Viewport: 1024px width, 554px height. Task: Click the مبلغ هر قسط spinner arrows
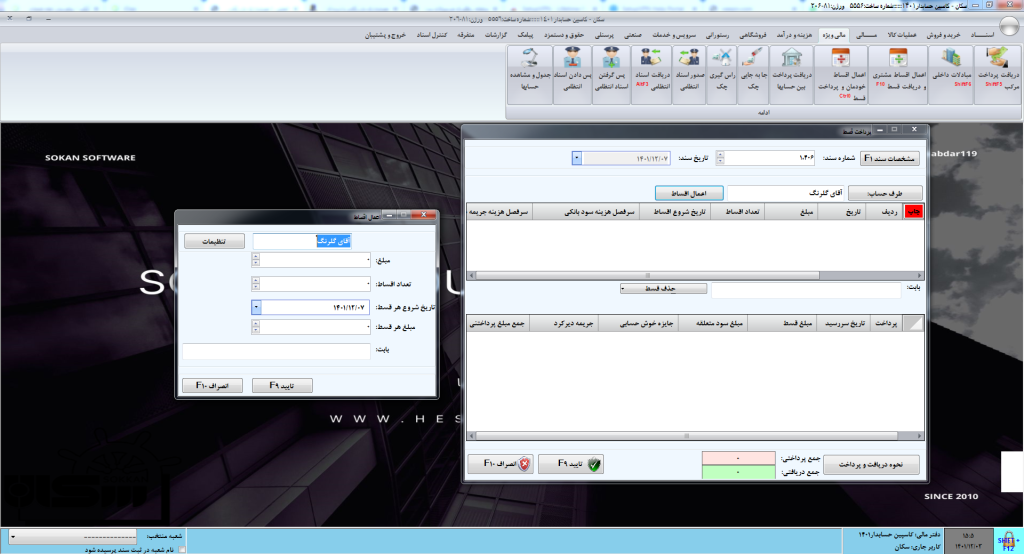[255, 327]
